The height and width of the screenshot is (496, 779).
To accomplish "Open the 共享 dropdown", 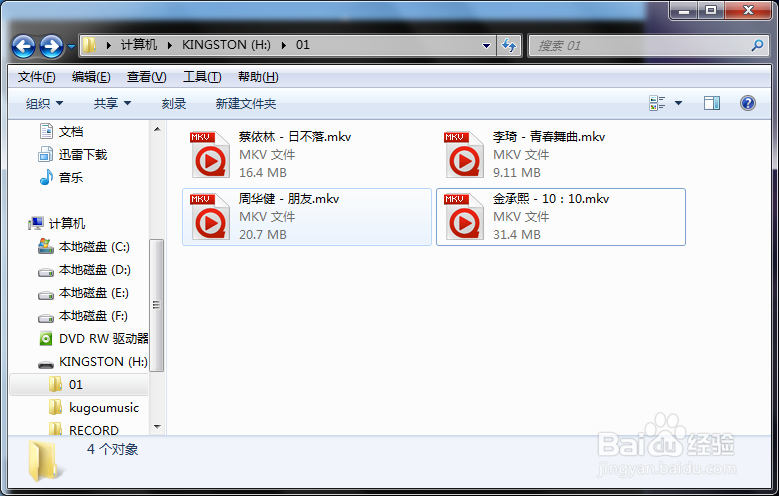I will pyautogui.click(x=112, y=103).
